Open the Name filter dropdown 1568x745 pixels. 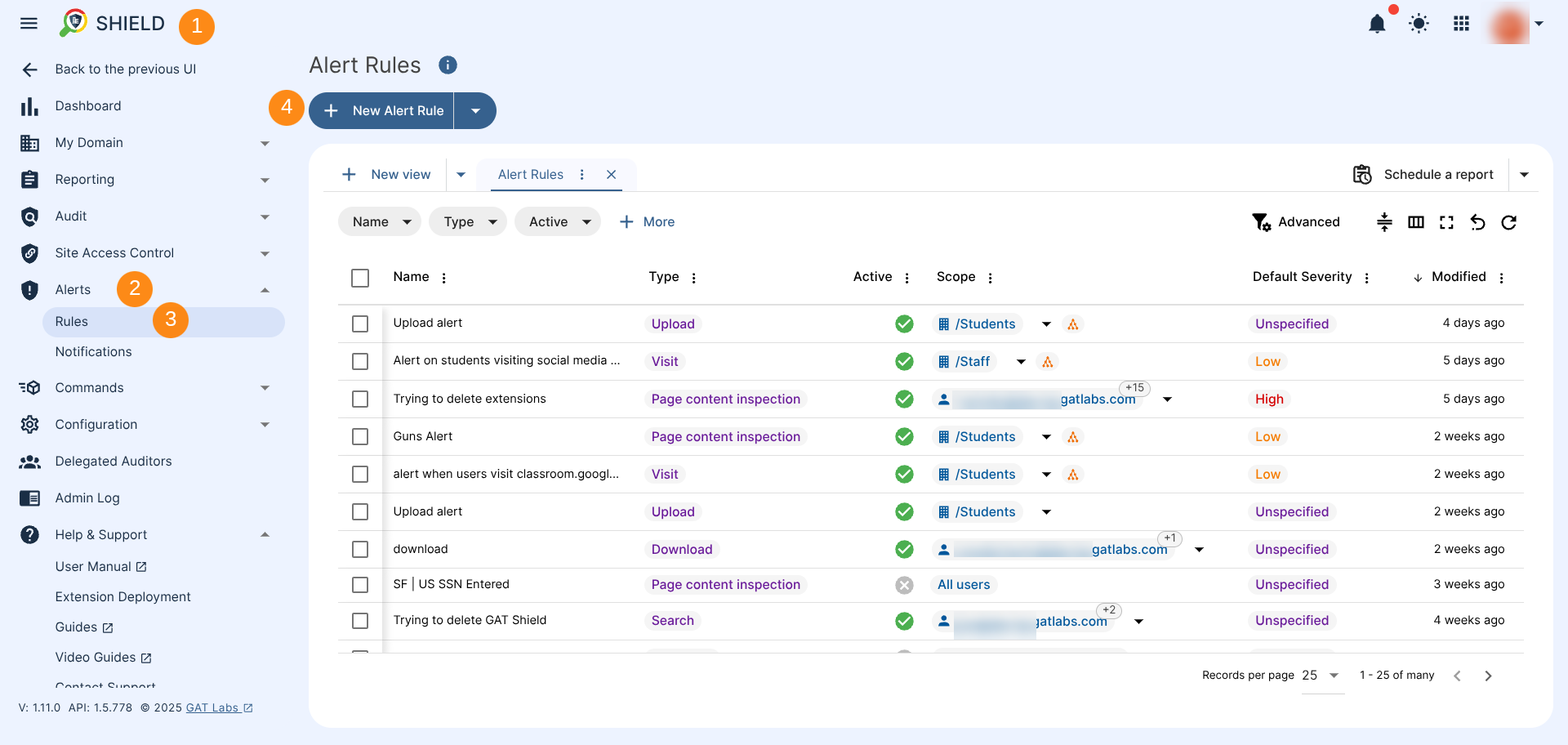[380, 222]
